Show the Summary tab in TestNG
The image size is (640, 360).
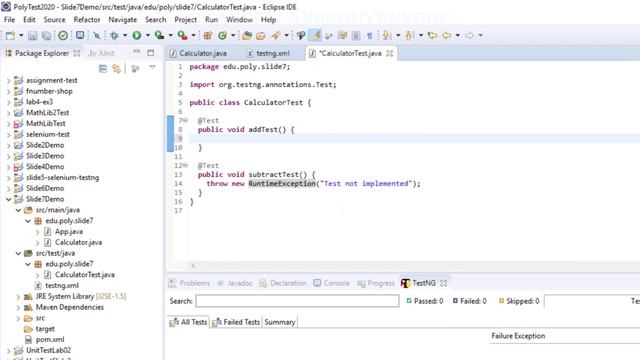(x=280, y=322)
